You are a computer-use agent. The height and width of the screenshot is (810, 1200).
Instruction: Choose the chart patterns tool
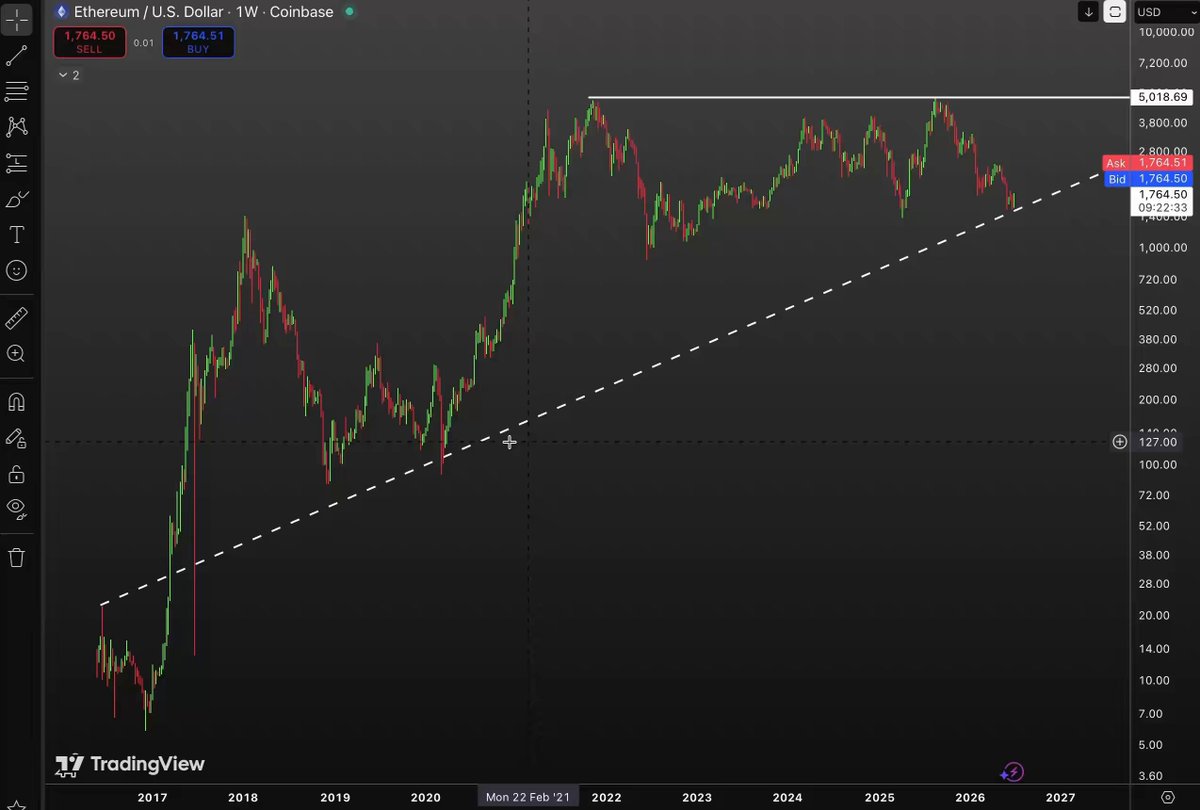tap(17, 127)
